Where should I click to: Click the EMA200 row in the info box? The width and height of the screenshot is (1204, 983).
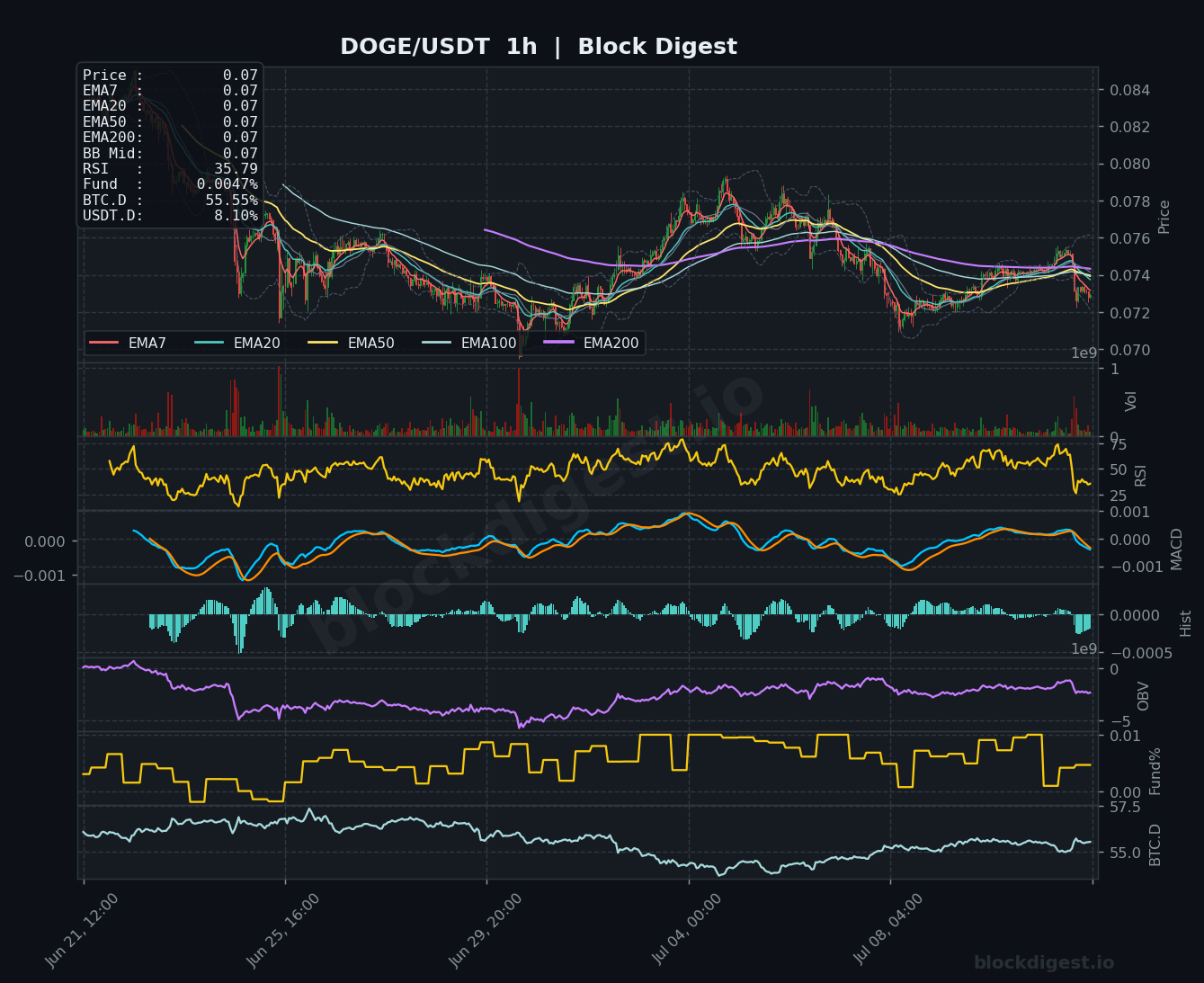[x=170, y=138]
